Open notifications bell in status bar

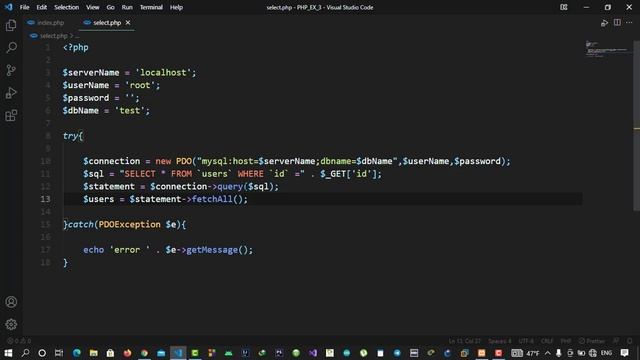(630, 341)
